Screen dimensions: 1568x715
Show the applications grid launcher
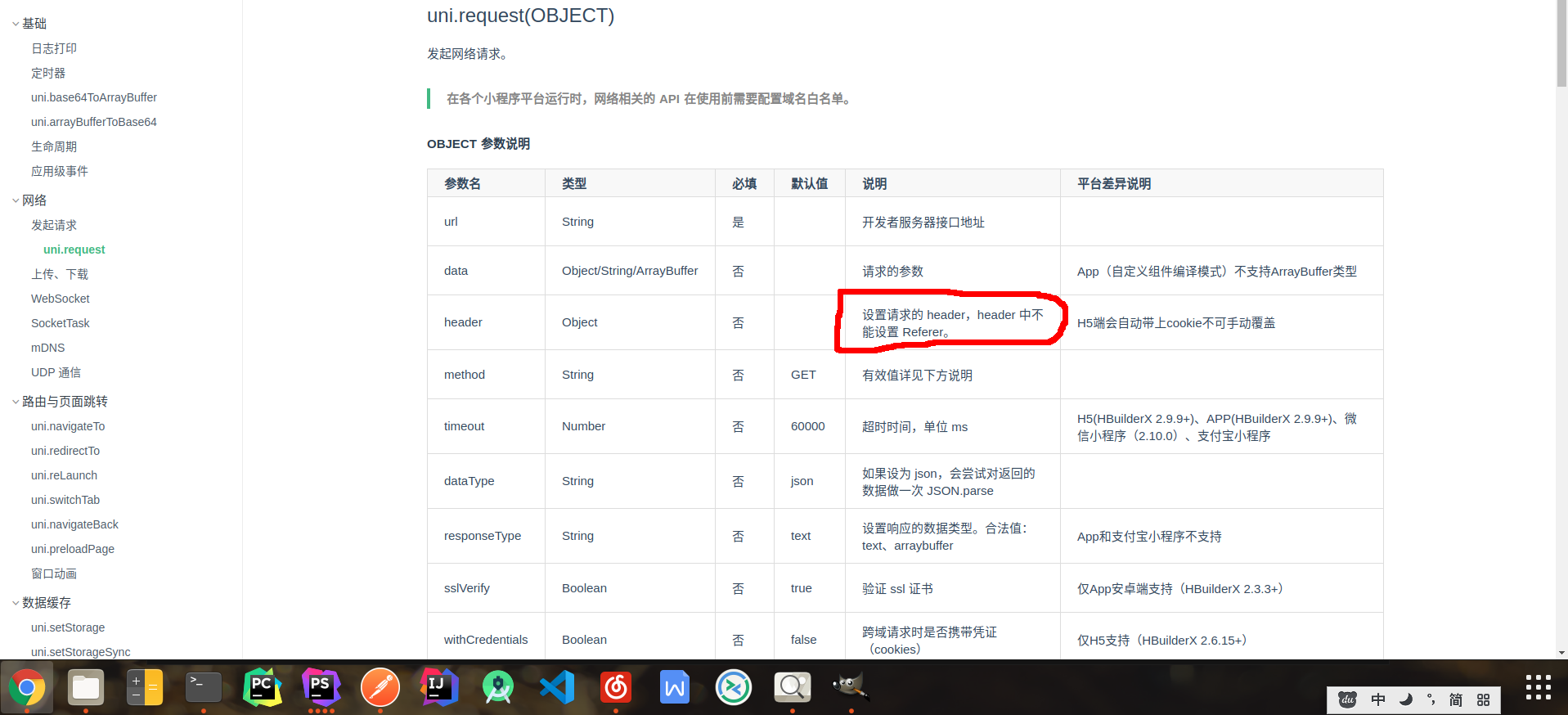point(1539,687)
